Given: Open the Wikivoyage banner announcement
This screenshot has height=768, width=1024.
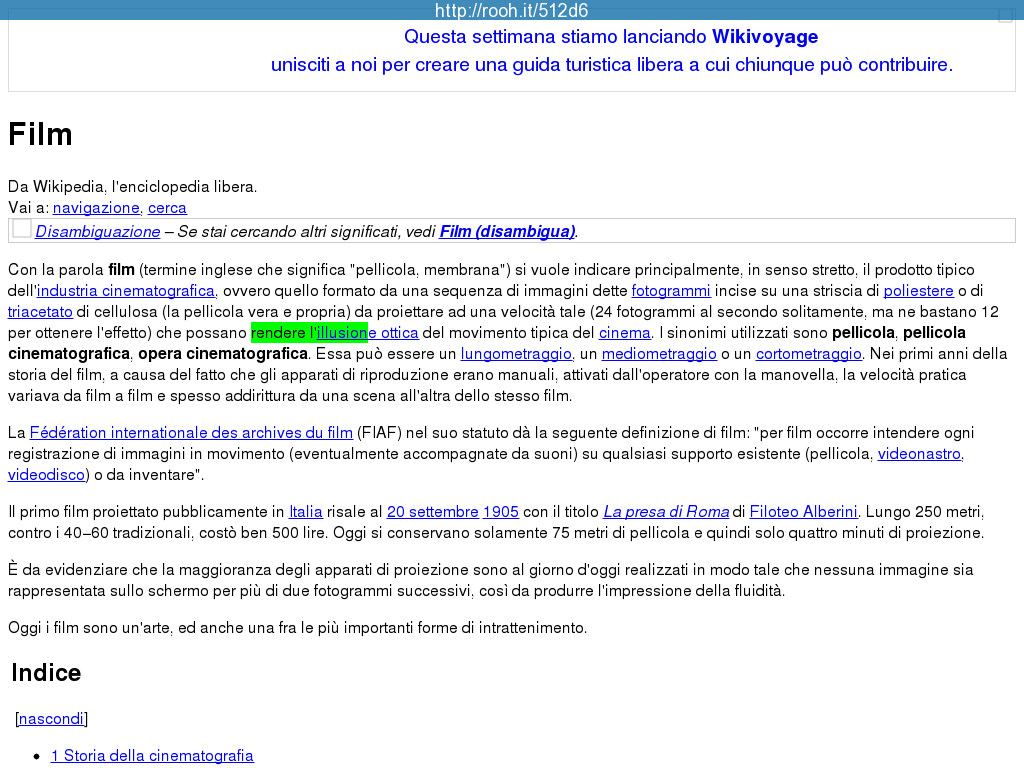Looking at the screenshot, I should pyautogui.click(x=611, y=51).
